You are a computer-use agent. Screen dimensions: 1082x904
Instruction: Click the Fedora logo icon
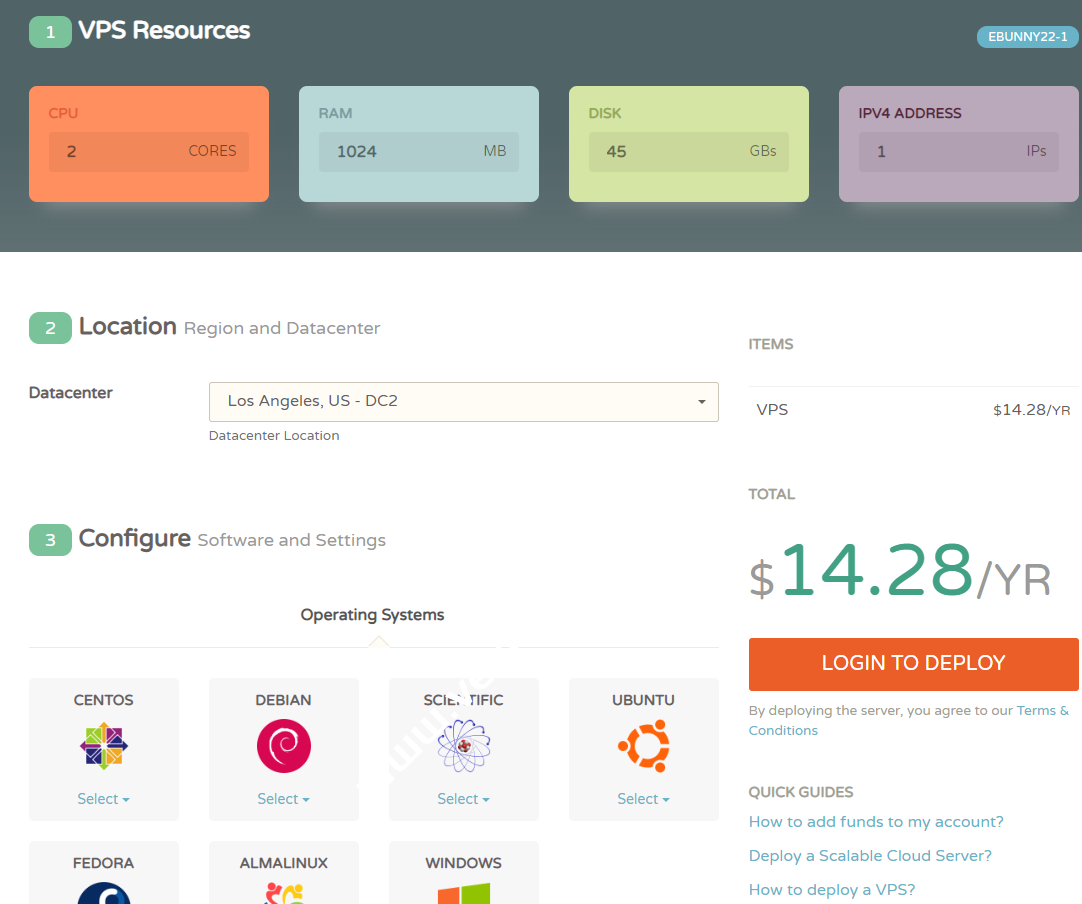(x=103, y=893)
